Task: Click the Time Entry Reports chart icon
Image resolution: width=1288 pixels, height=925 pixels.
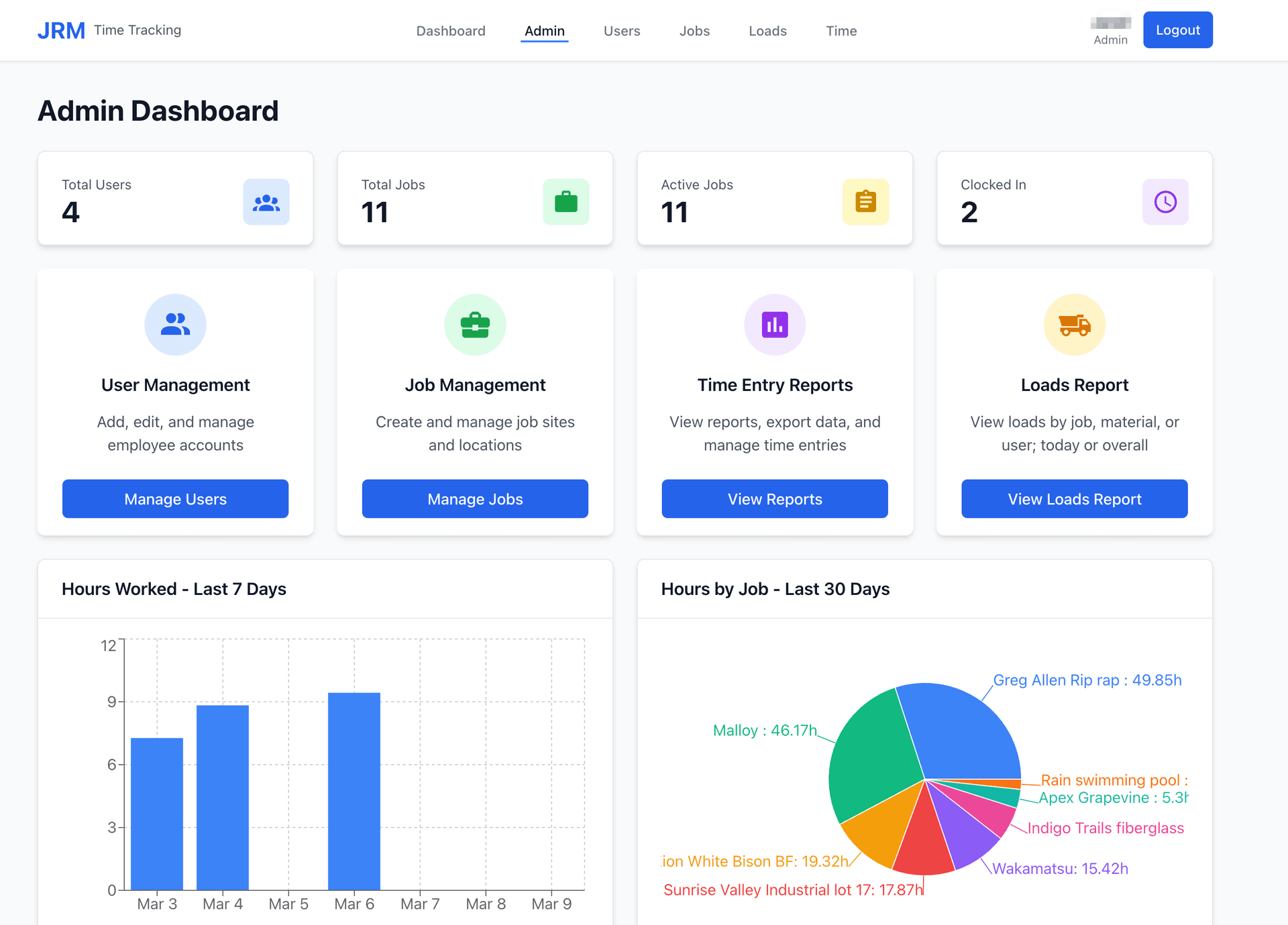Action: (x=775, y=324)
